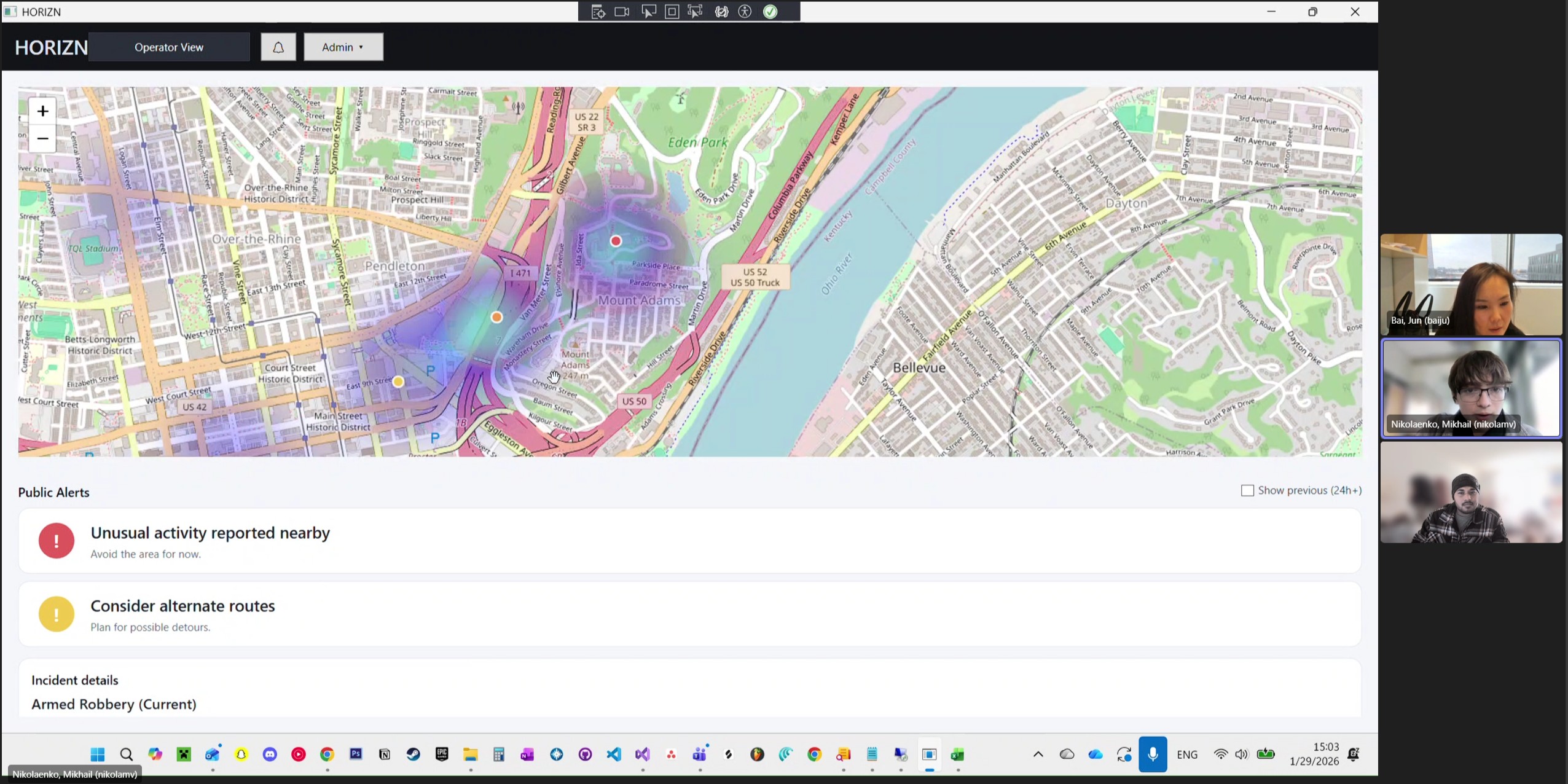Open Visual Studio Code from taskbar
The width and height of the screenshot is (1568, 784).
[614, 755]
